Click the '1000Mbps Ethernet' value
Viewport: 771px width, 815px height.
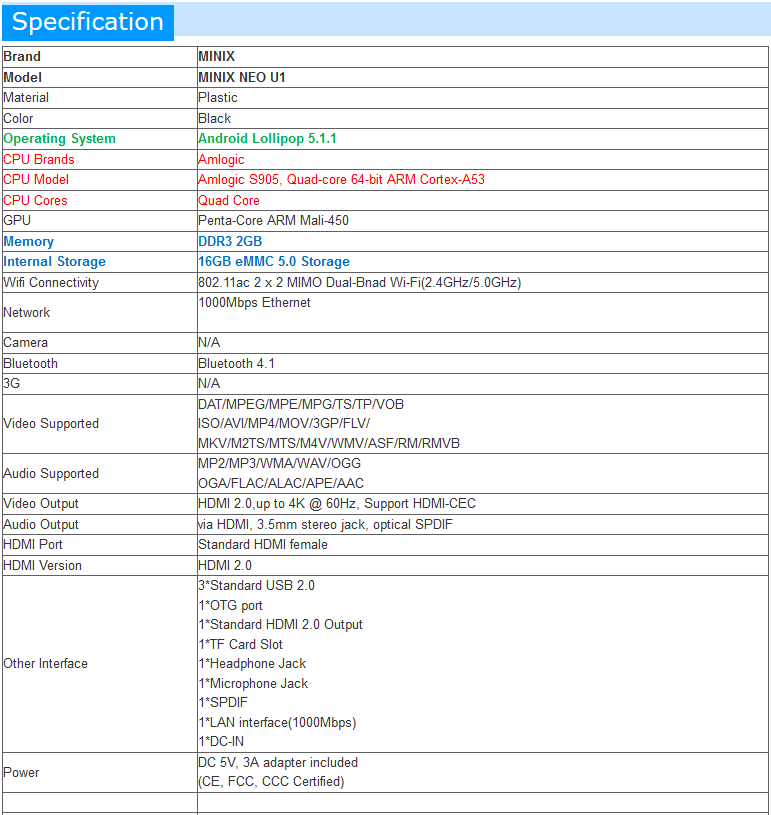point(254,303)
